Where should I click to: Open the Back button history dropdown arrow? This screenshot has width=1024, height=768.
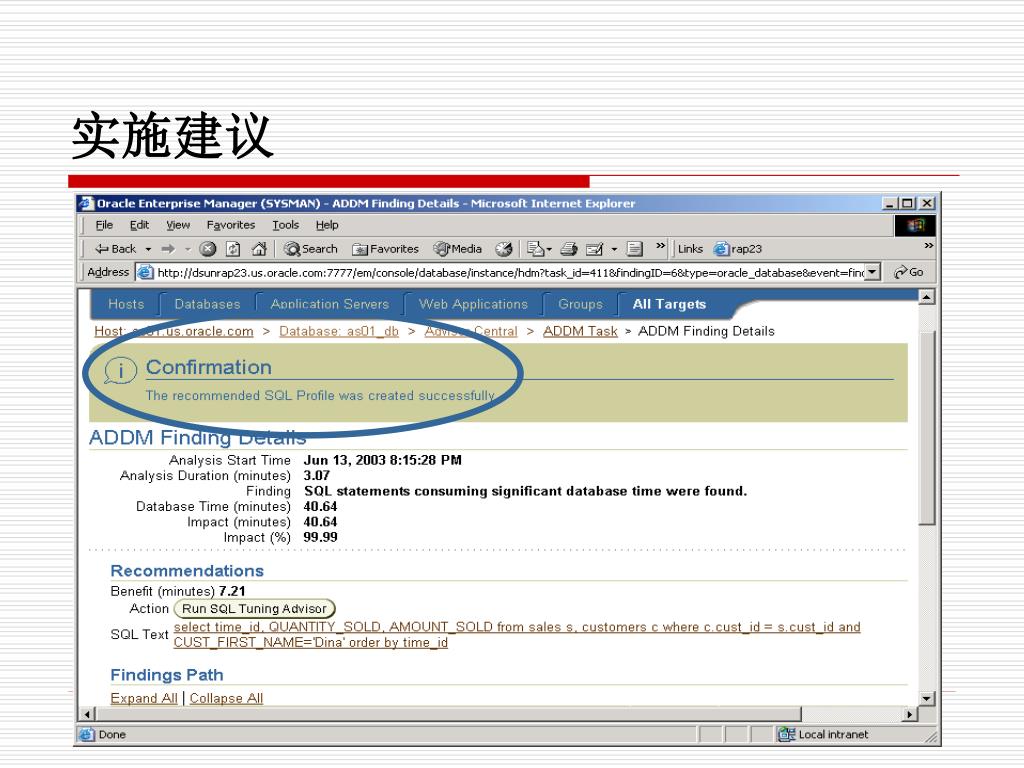pyautogui.click(x=148, y=249)
